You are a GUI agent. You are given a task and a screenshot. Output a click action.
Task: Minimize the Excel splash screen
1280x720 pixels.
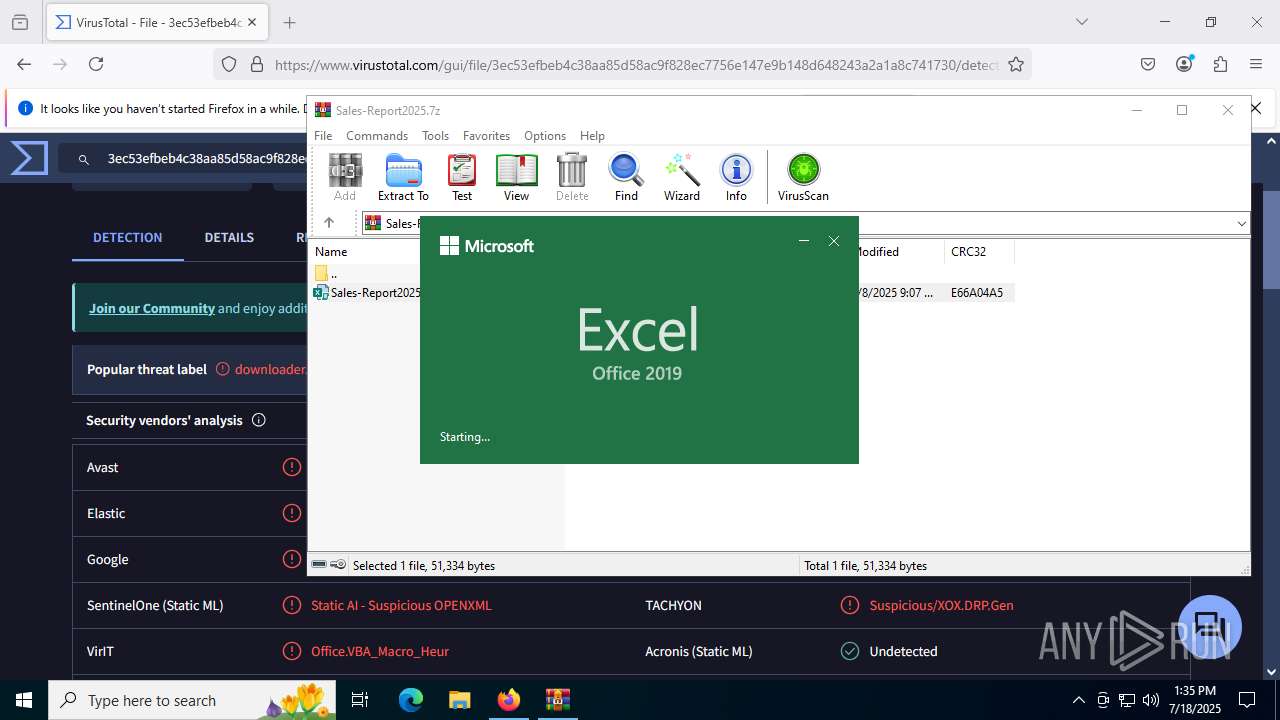[803, 241]
